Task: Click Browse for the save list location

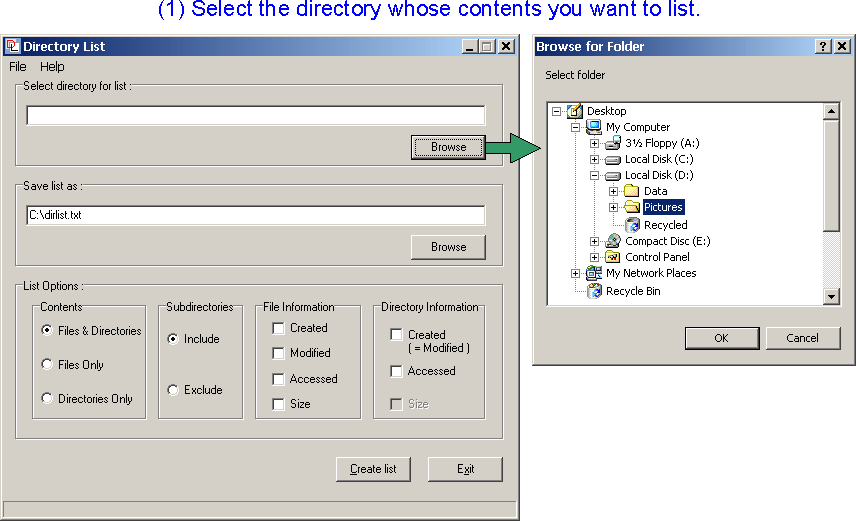Action: (448, 247)
